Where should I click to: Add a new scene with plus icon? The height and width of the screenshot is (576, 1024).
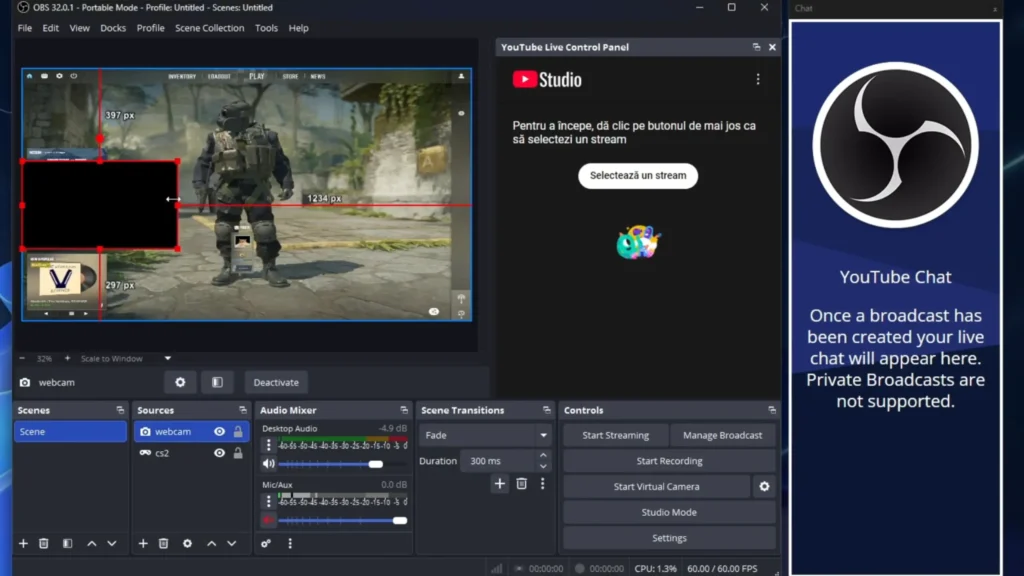tap(24, 543)
